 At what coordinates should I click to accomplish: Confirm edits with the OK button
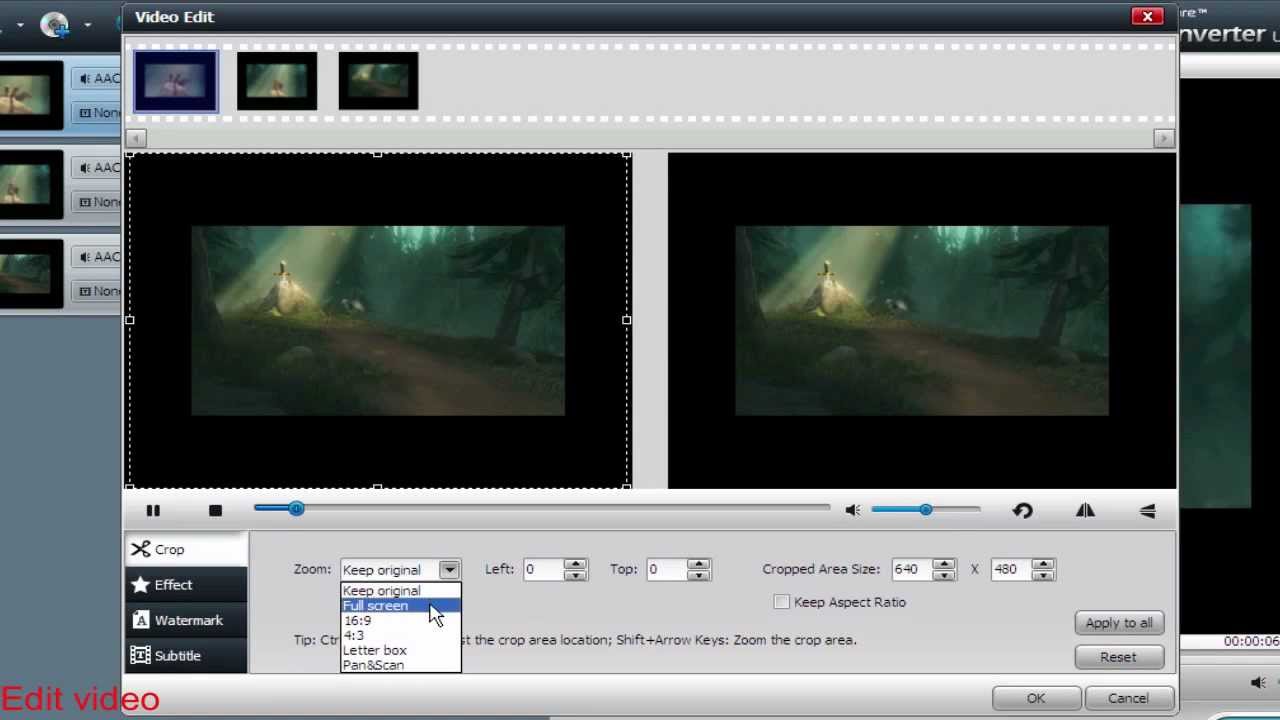pos(1036,698)
